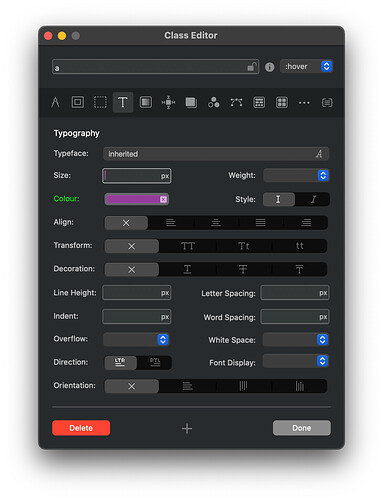Clear the Orientation setting with X

(132, 386)
